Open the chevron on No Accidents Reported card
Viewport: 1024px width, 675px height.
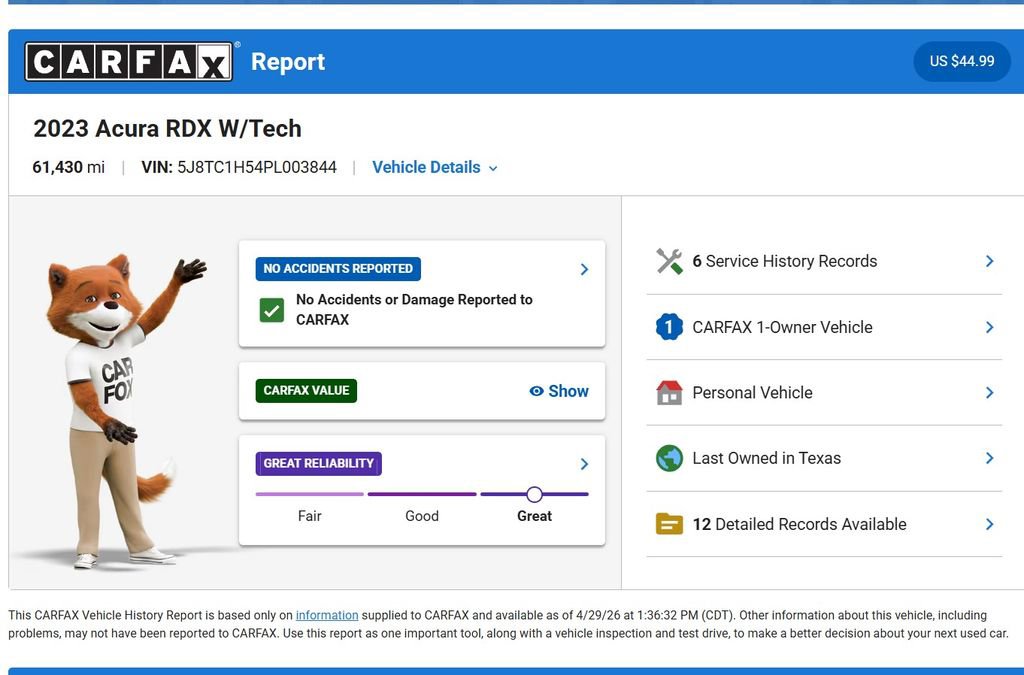pyautogui.click(x=584, y=269)
